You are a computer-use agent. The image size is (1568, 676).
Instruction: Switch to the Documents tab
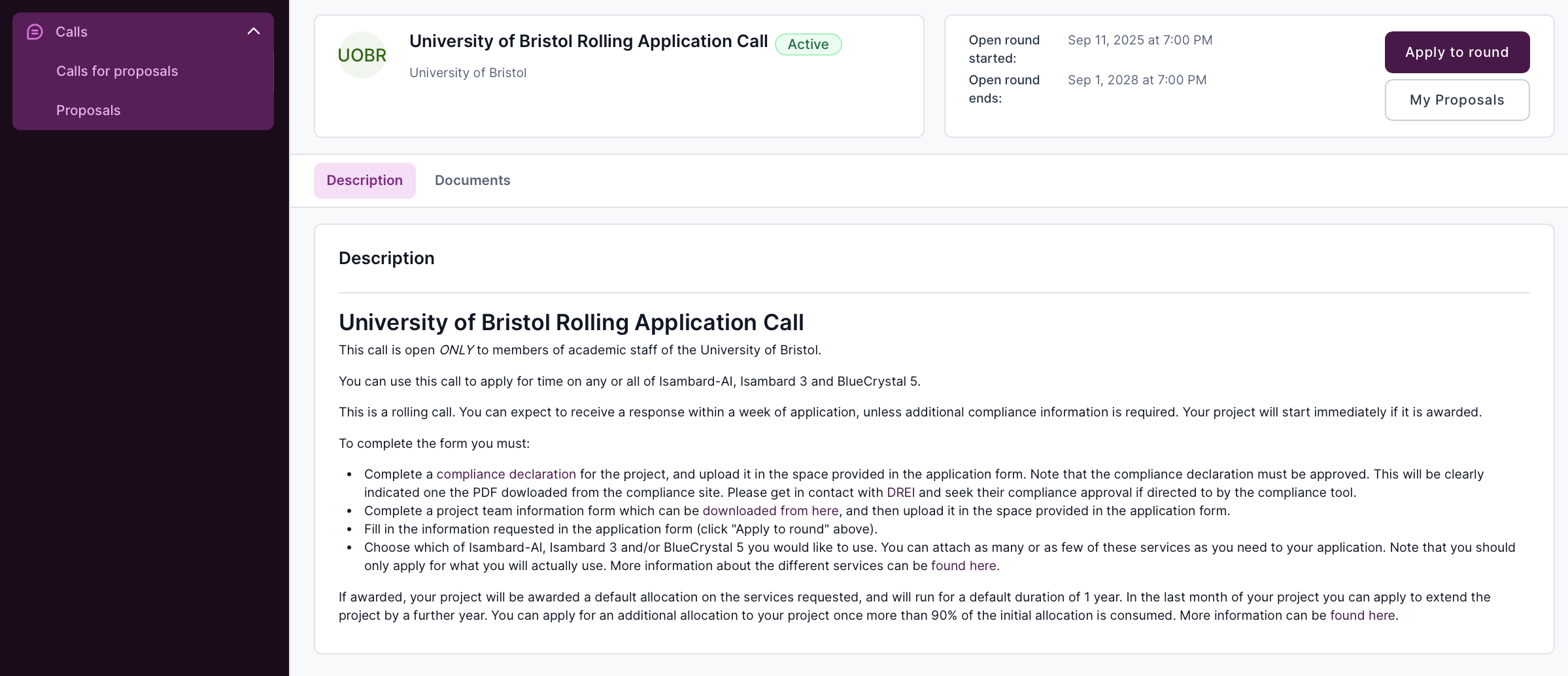coord(472,180)
